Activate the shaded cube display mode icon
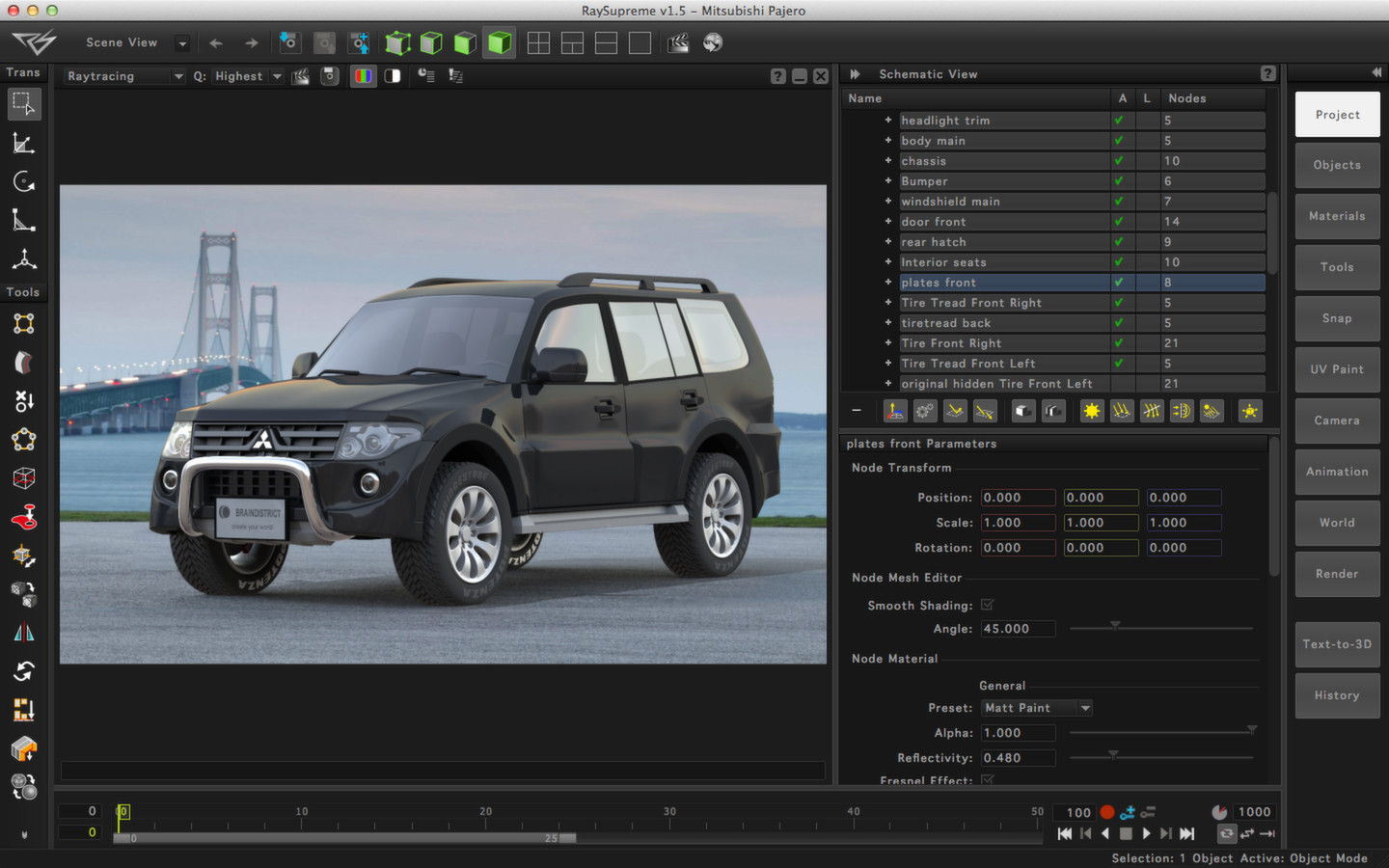 [499, 42]
